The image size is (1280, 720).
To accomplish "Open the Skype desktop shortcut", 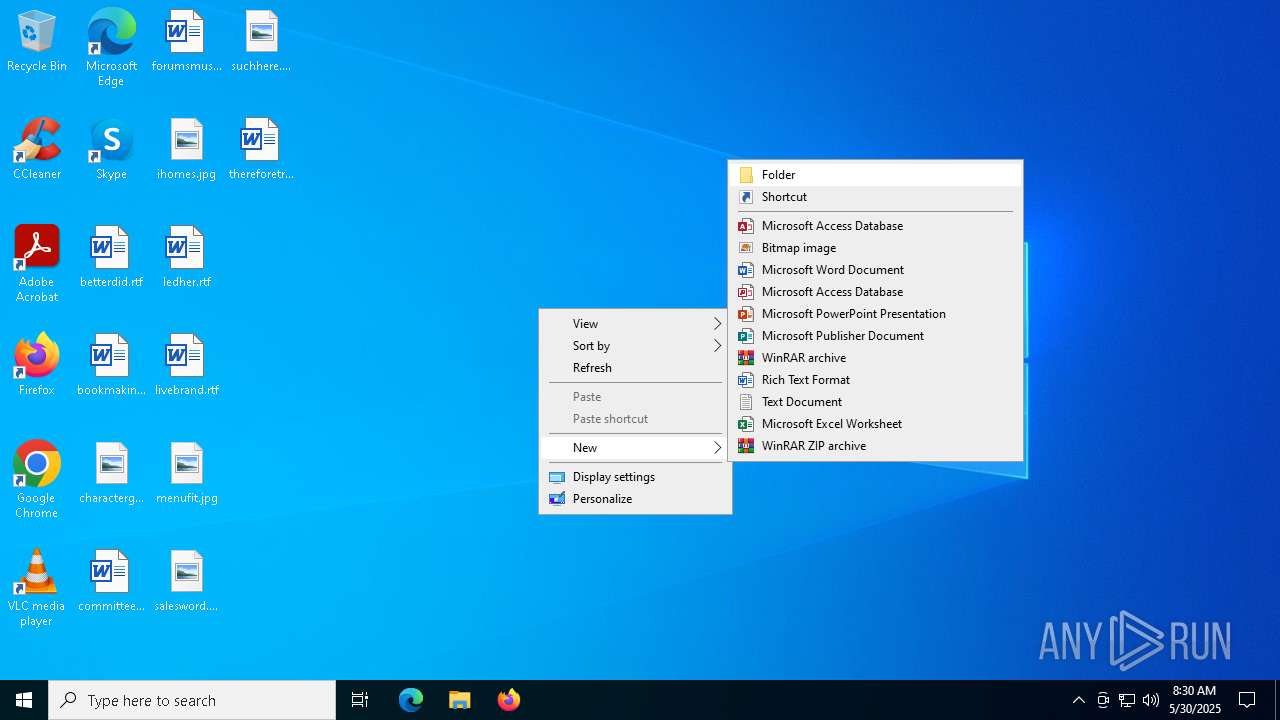I will (111, 150).
